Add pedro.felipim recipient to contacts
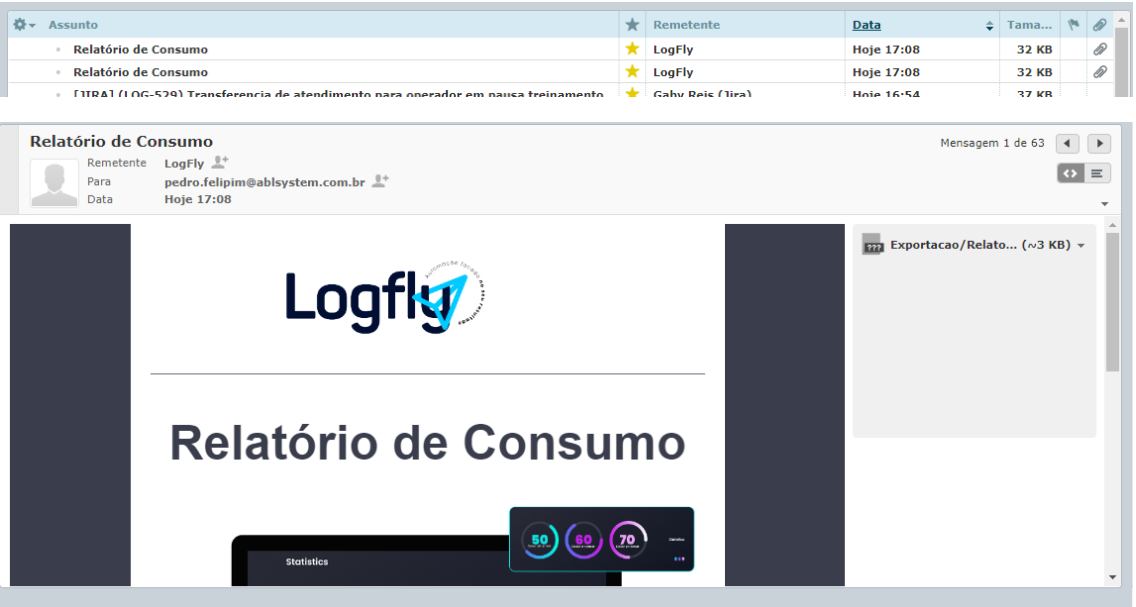The image size is (1136, 607). pos(380,181)
